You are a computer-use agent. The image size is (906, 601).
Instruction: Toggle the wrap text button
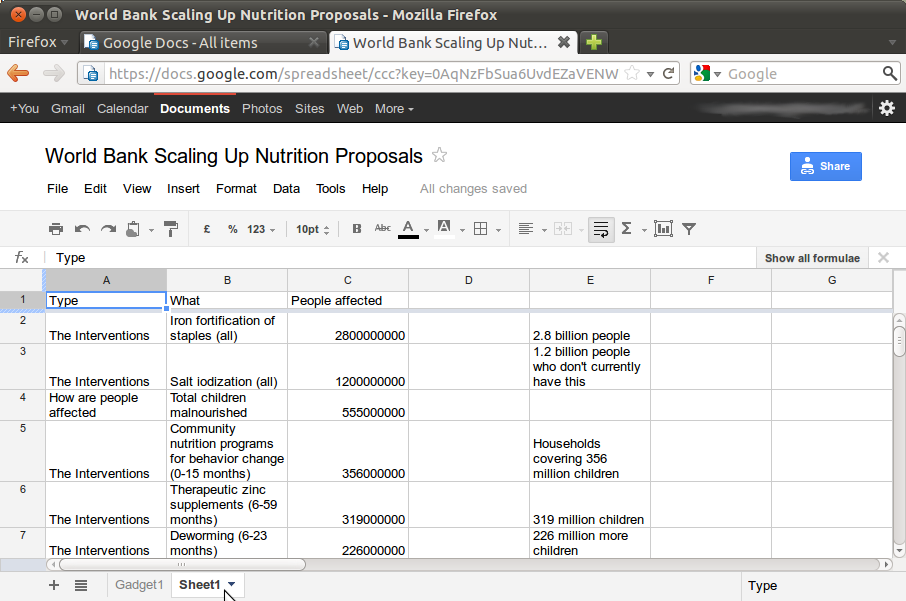click(601, 229)
